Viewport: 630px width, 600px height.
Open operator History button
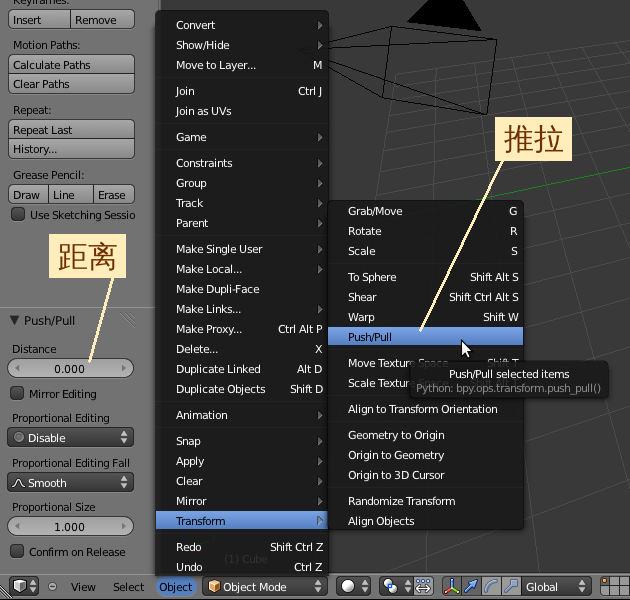(71, 149)
